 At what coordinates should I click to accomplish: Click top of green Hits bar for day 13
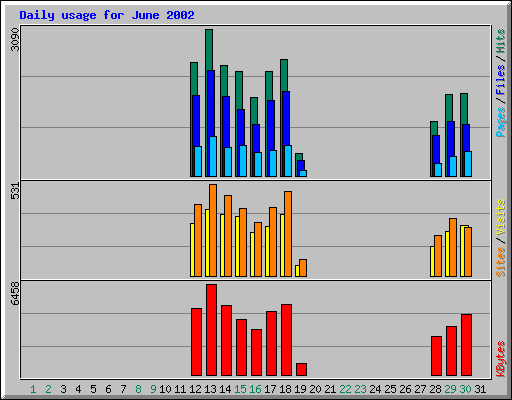209,31
